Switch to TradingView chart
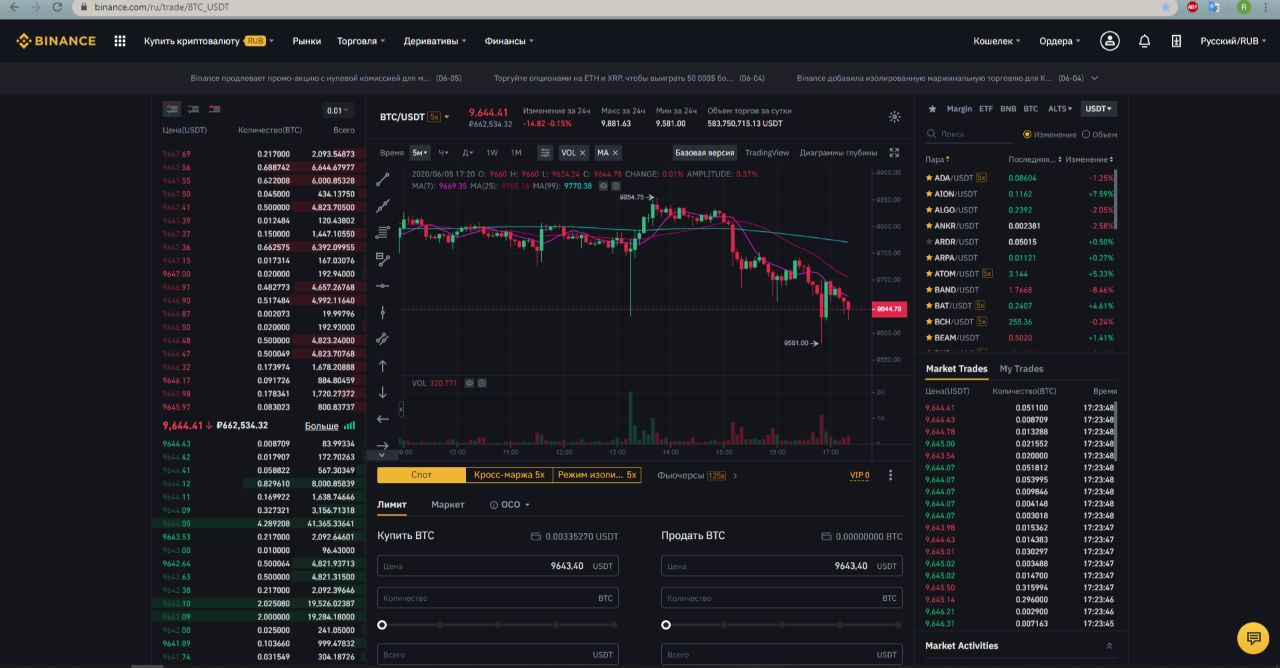1280x668 pixels. coord(767,153)
